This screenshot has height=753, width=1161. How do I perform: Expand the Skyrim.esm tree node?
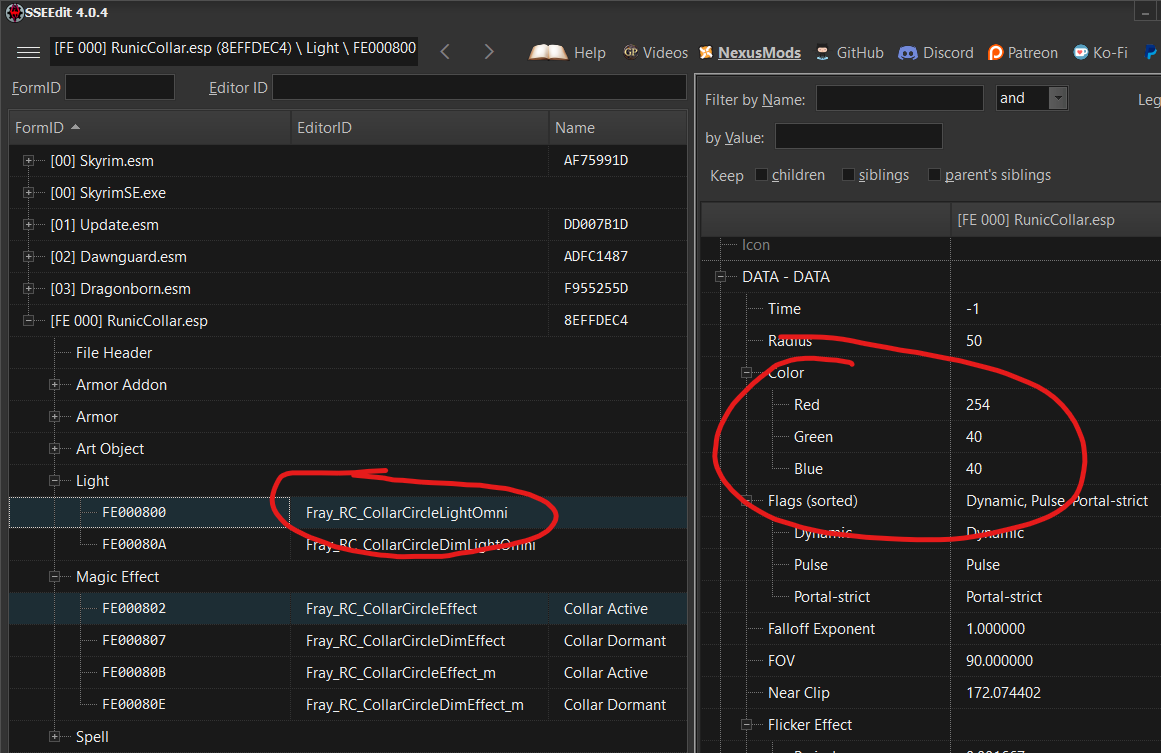click(28, 161)
